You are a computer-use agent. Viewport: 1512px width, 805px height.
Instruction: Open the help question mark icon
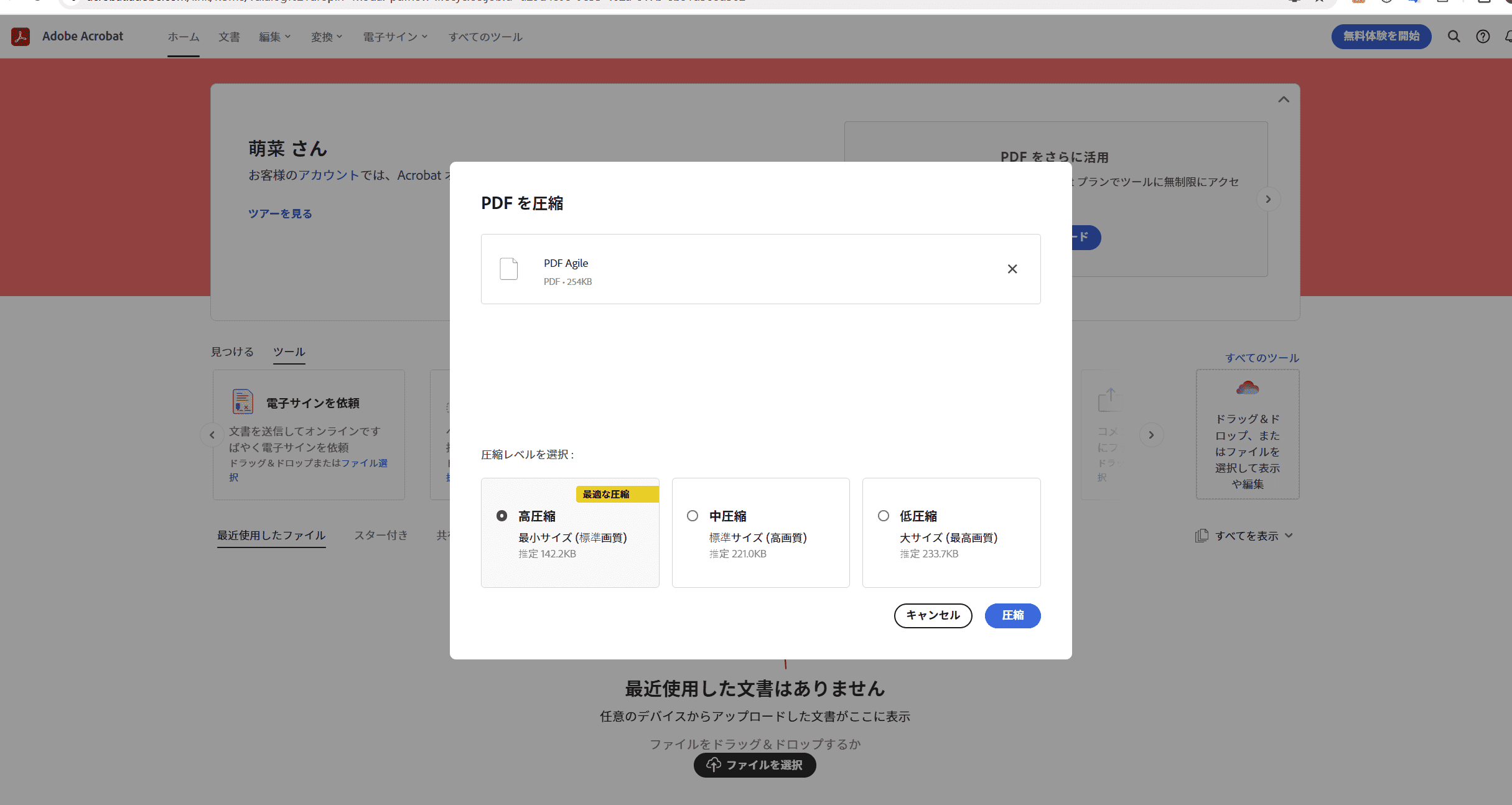(x=1483, y=36)
